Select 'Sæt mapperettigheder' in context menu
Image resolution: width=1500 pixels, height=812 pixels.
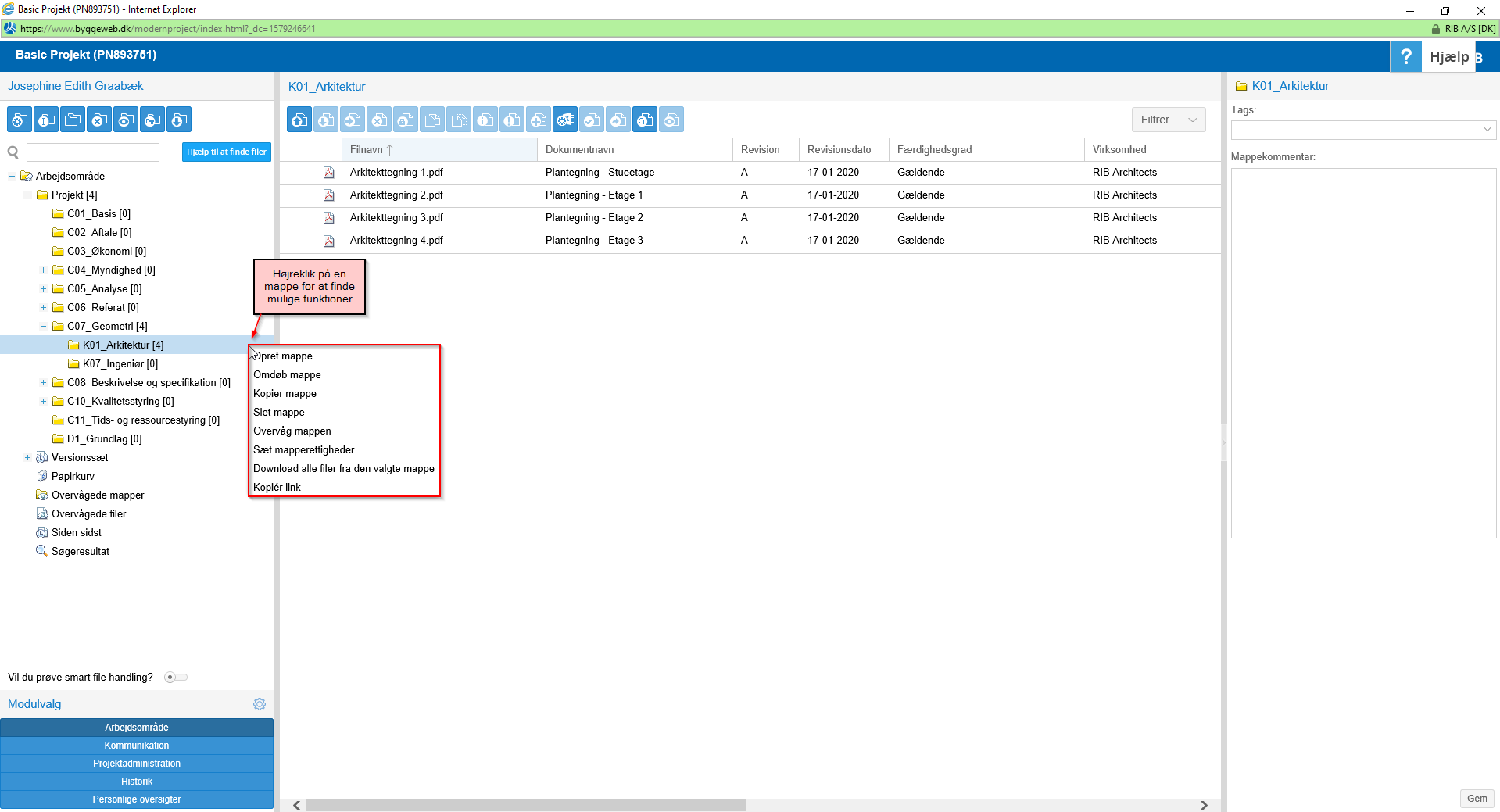[x=303, y=450]
